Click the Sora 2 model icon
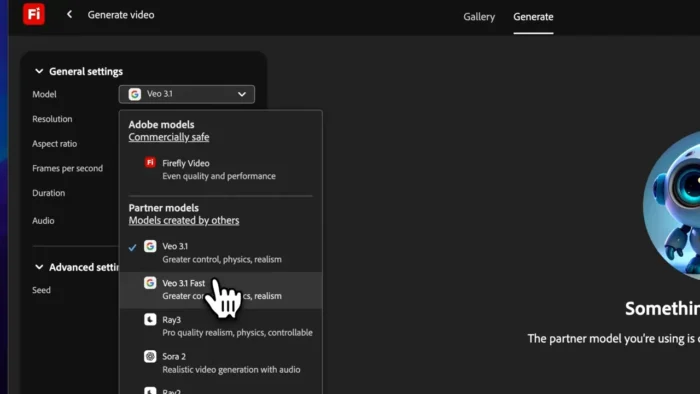 (x=150, y=356)
